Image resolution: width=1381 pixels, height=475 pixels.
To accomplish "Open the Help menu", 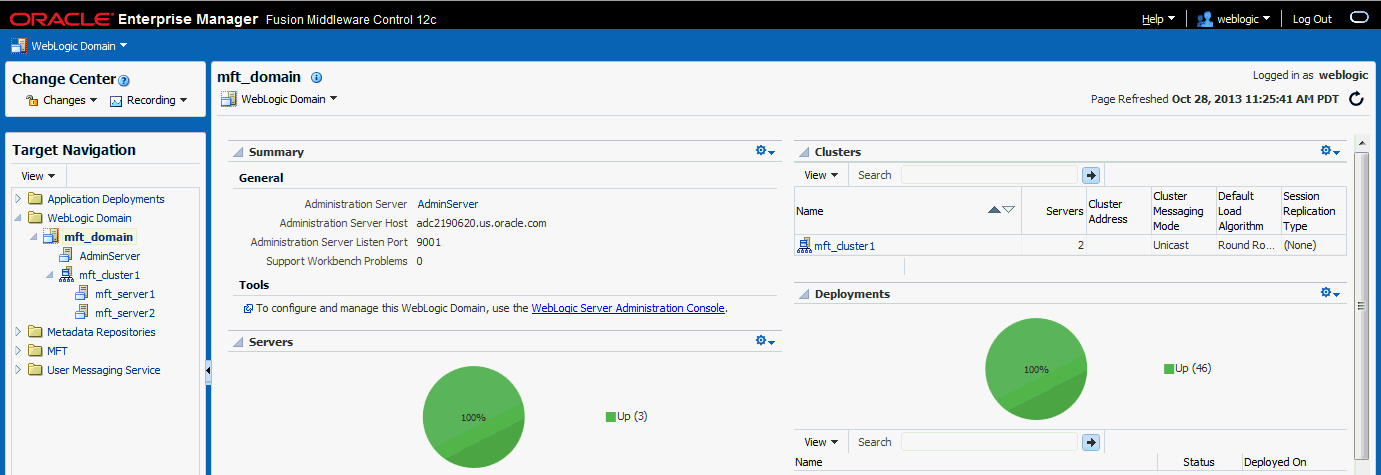I will click(1158, 19).
